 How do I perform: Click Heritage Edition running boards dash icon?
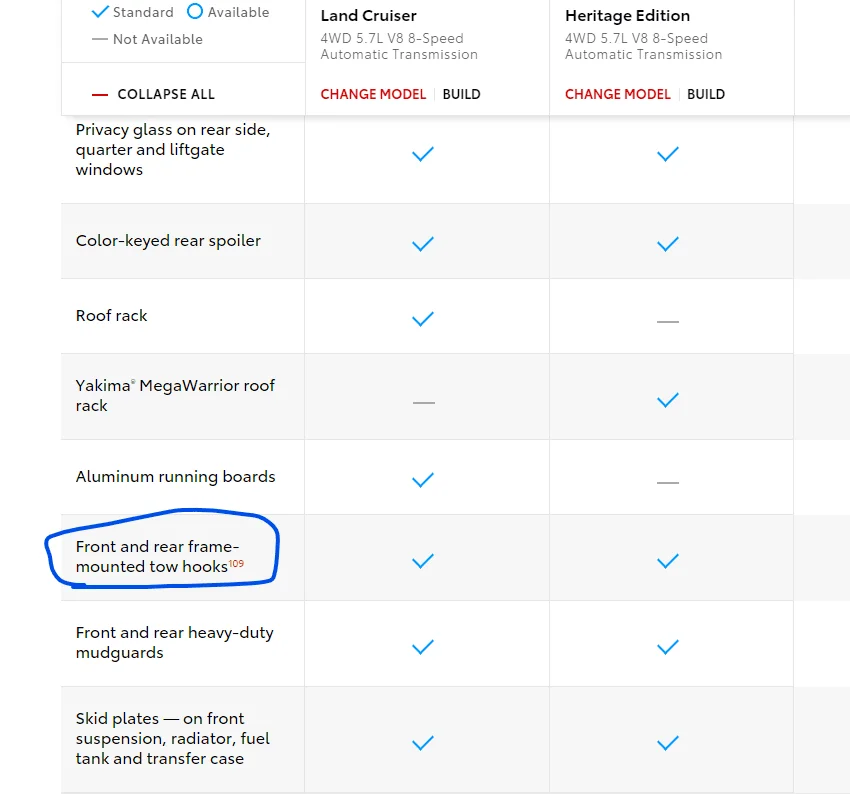point(668,482)
